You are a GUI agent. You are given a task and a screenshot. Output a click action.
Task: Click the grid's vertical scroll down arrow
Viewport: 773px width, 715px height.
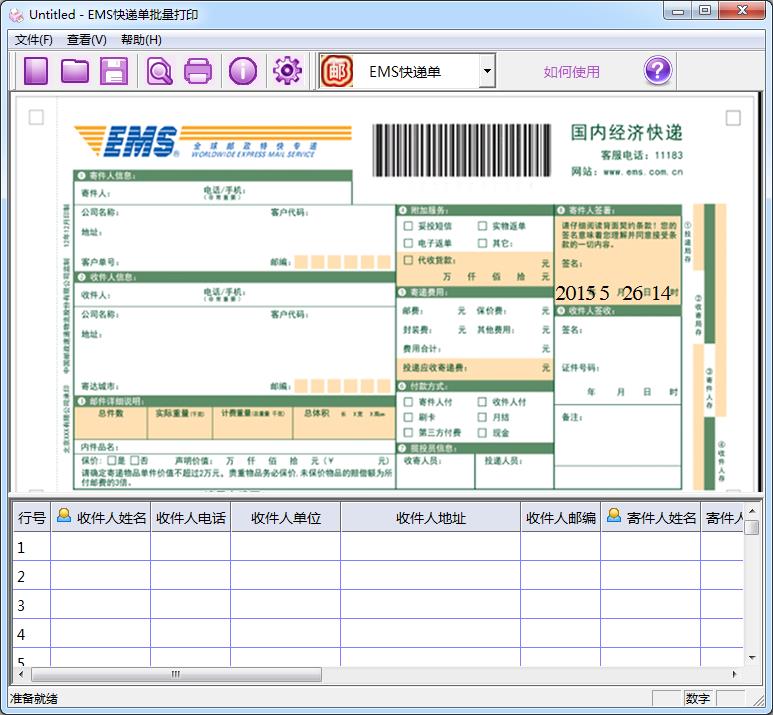pyautogui.click(x=752, y=657)
